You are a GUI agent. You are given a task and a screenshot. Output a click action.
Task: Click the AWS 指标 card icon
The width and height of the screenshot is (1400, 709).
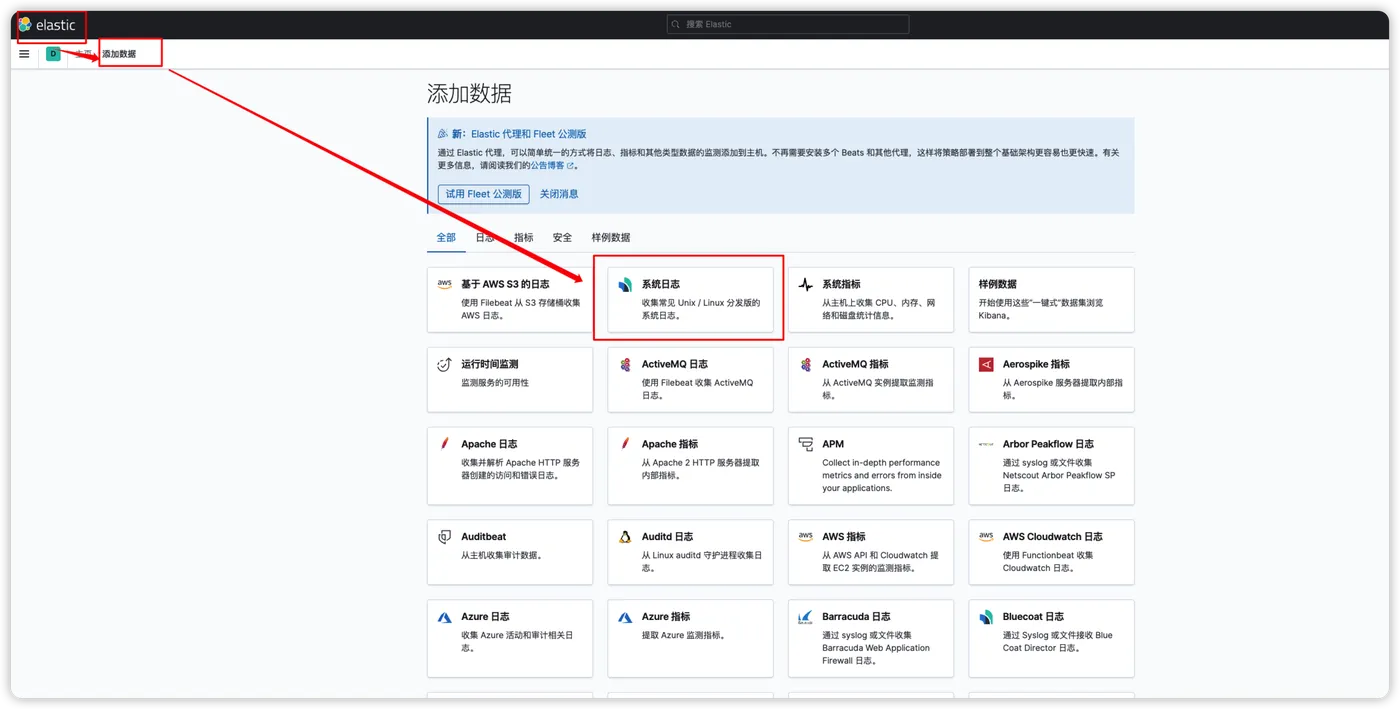[806, 537]
